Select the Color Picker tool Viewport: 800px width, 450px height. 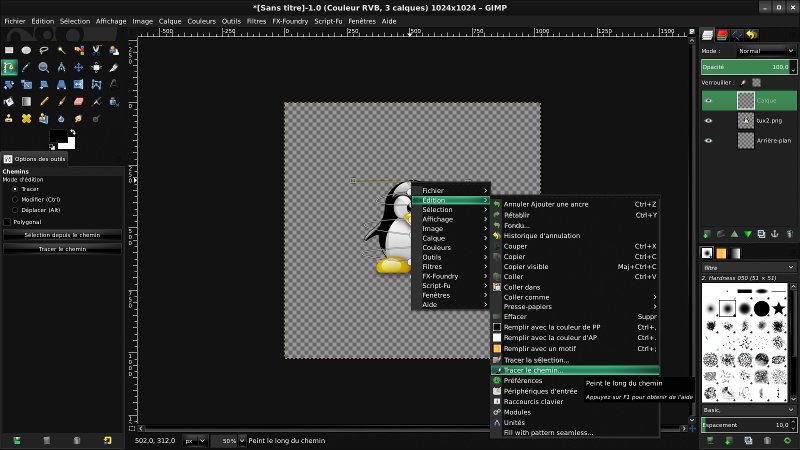27,67
